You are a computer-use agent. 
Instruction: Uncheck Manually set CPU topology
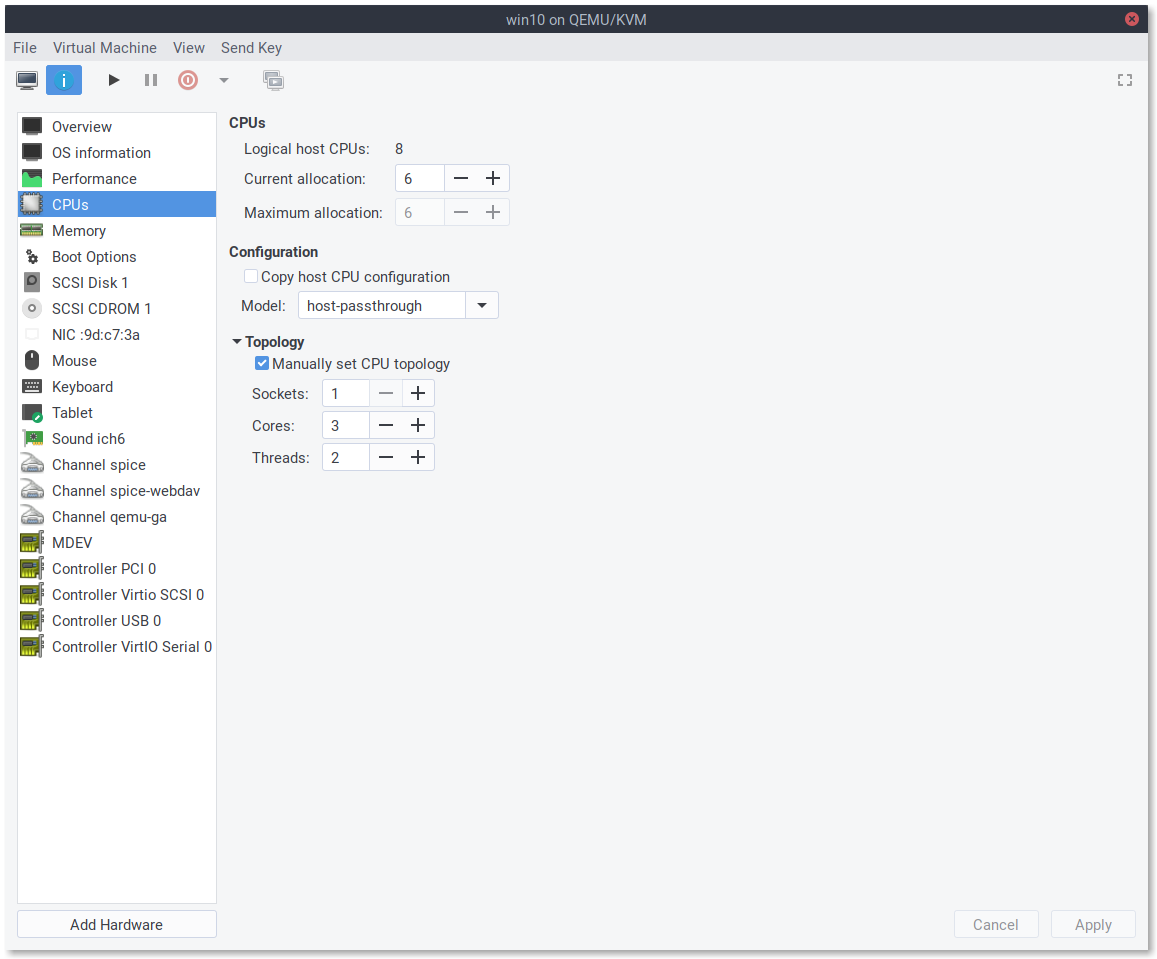click(x=262, y=364)
